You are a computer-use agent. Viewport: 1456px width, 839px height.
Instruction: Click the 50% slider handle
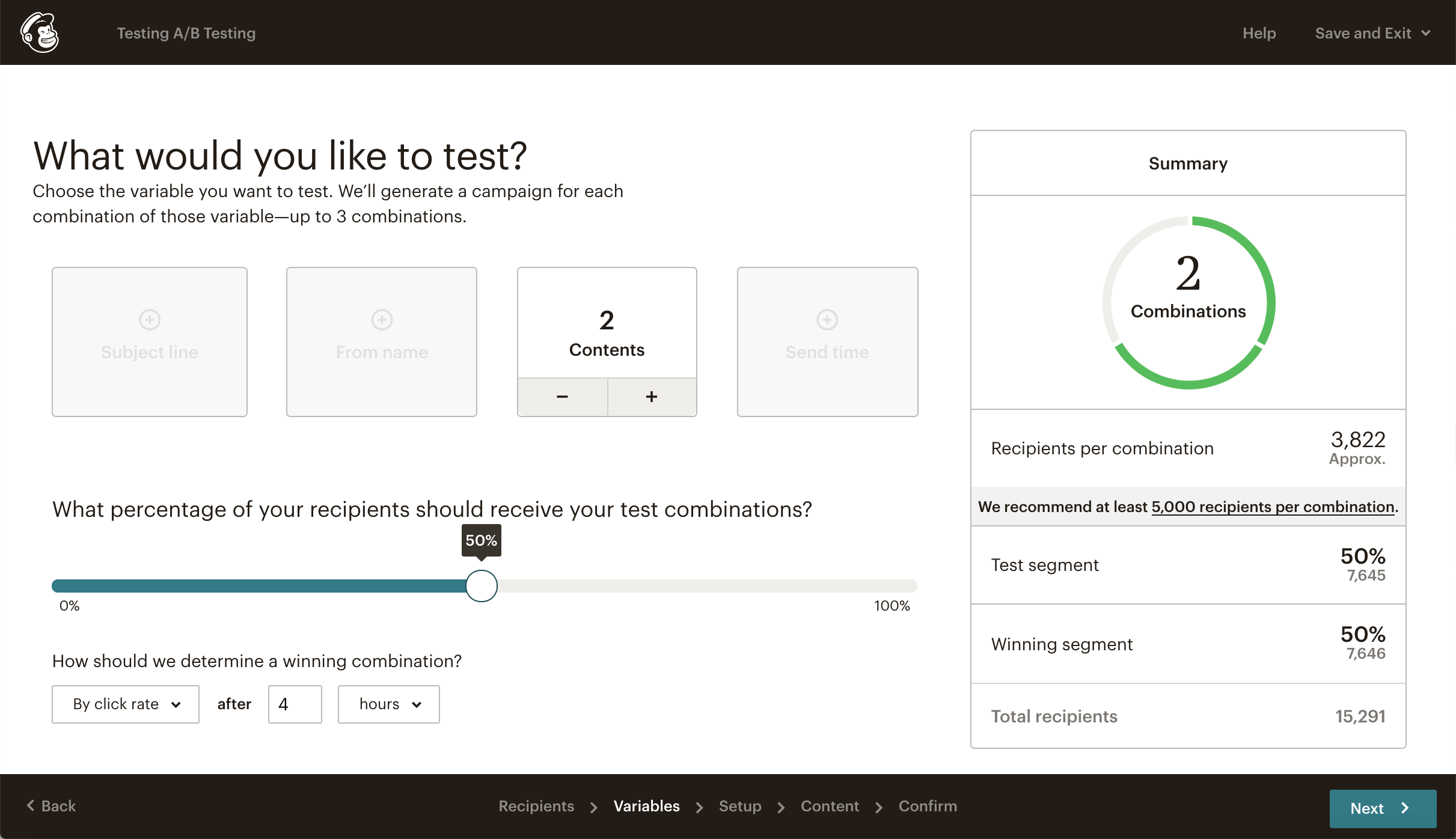(482, 586)
